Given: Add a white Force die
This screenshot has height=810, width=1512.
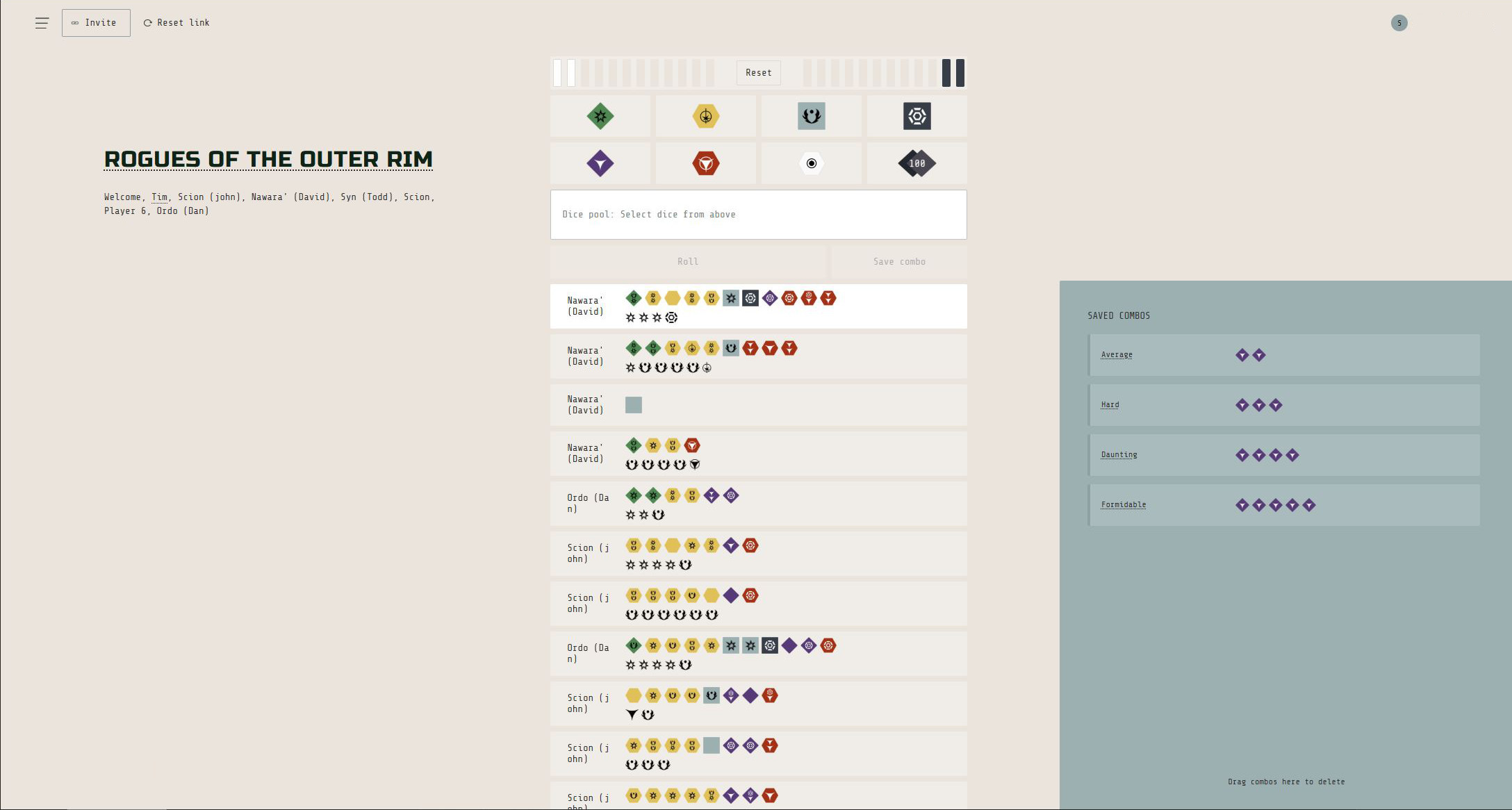Looking at the screenshot, I should click(812, 164).
